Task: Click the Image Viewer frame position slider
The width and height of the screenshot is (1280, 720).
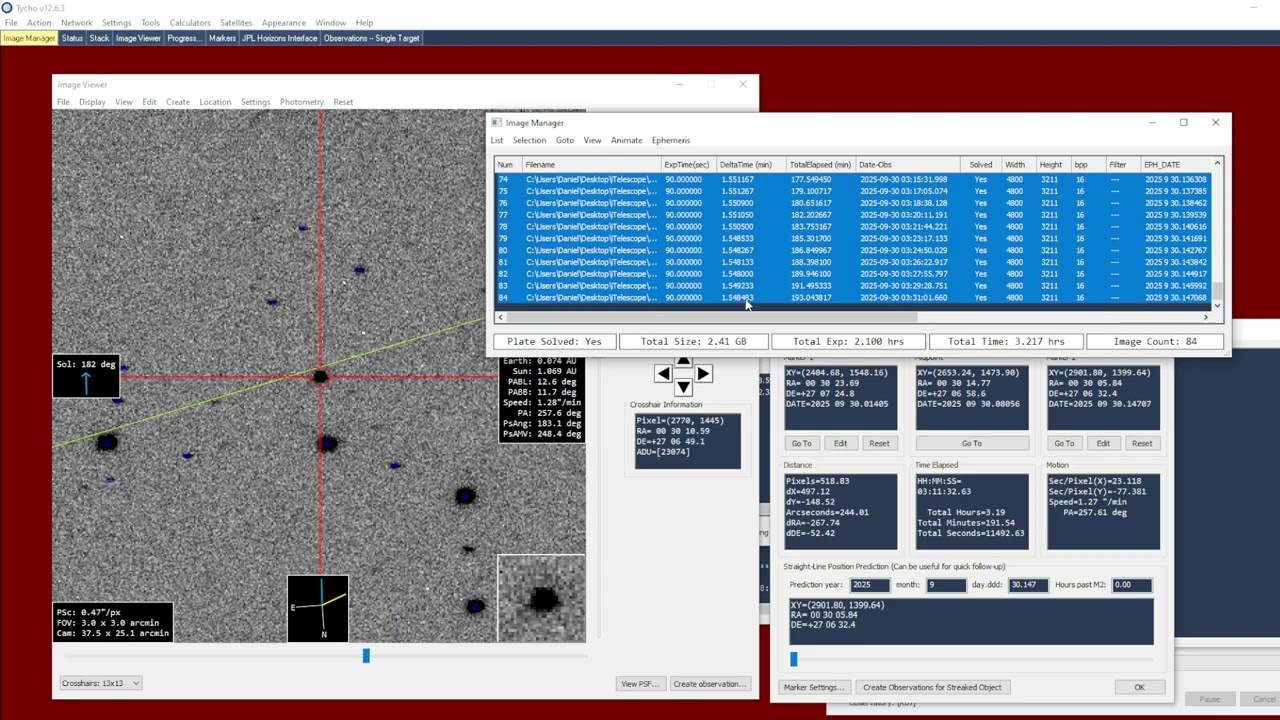Action: pyautogui.click(x=366, y=656)
